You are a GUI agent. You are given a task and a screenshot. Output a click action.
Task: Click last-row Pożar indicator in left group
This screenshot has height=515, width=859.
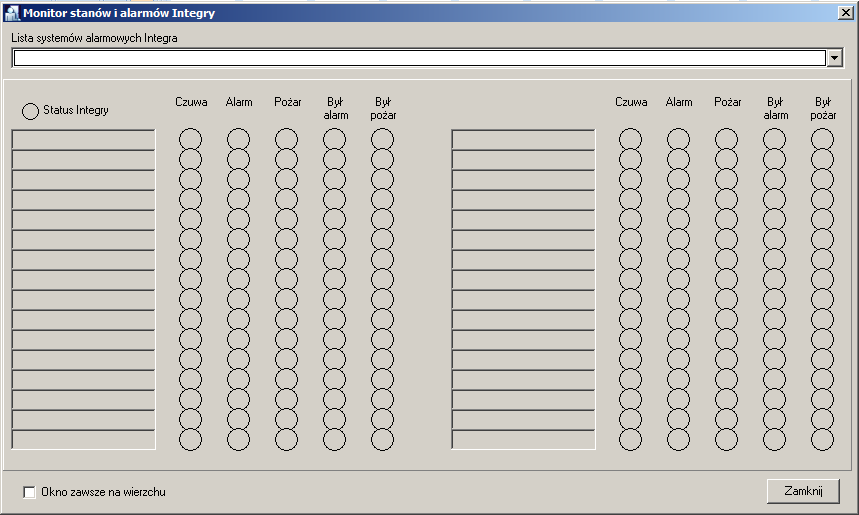(x=287, y=439)
